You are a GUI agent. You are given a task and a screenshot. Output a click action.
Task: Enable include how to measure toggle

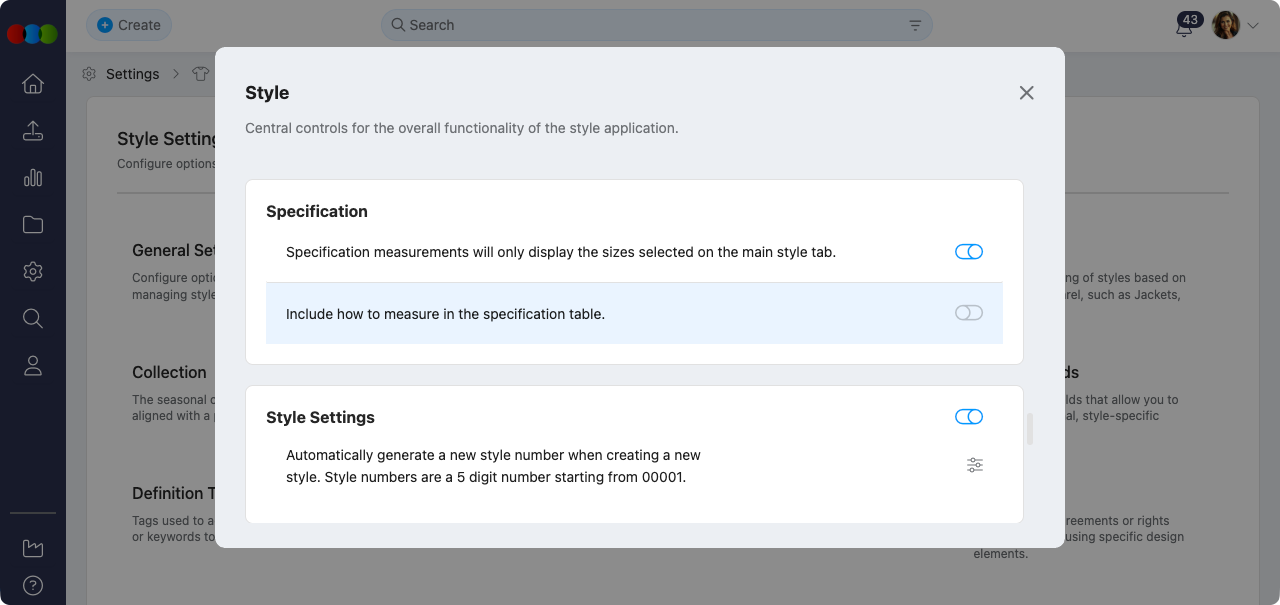[x=969, y=313]
